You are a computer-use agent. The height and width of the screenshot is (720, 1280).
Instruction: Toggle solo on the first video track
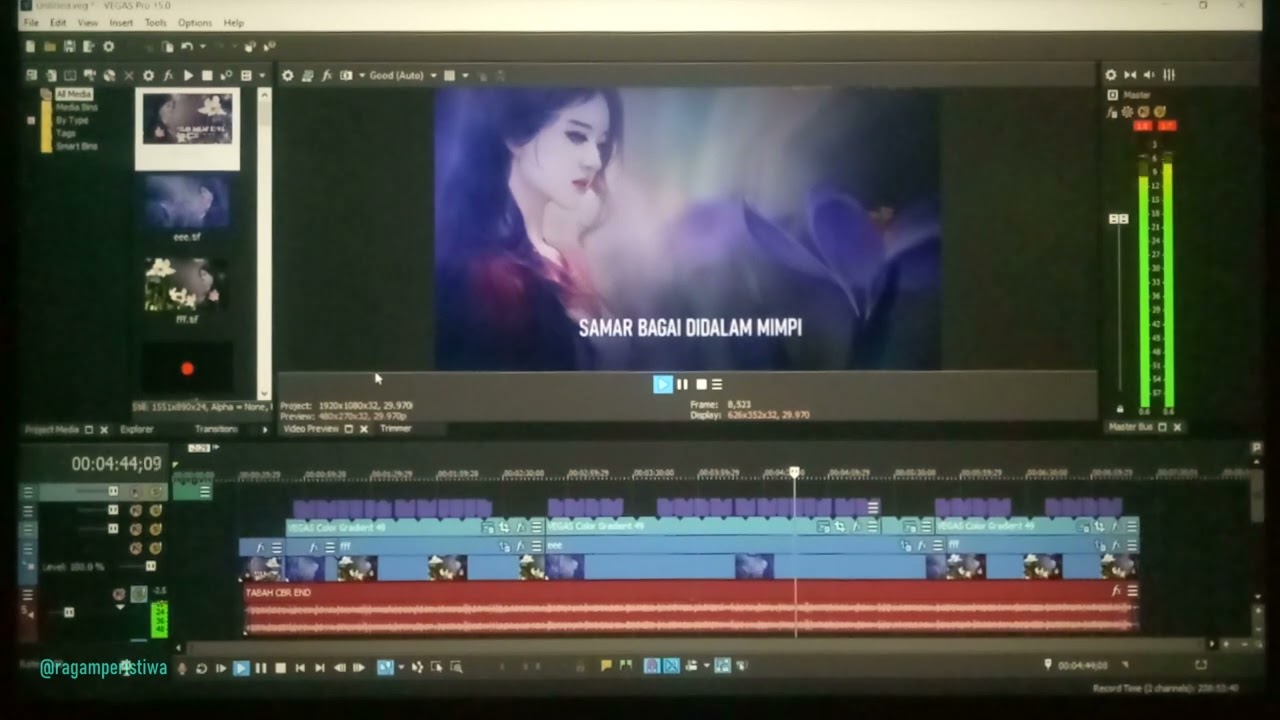point(155,491)
